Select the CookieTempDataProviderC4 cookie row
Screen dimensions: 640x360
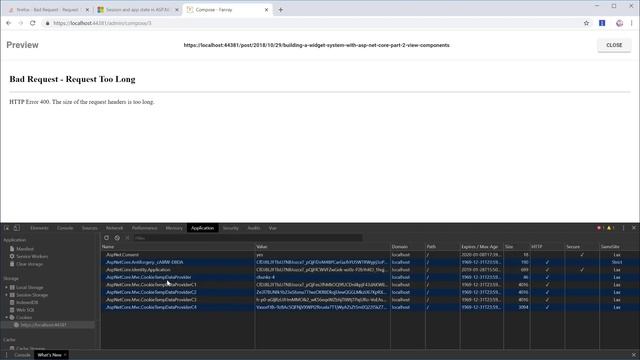coord(370,307)
